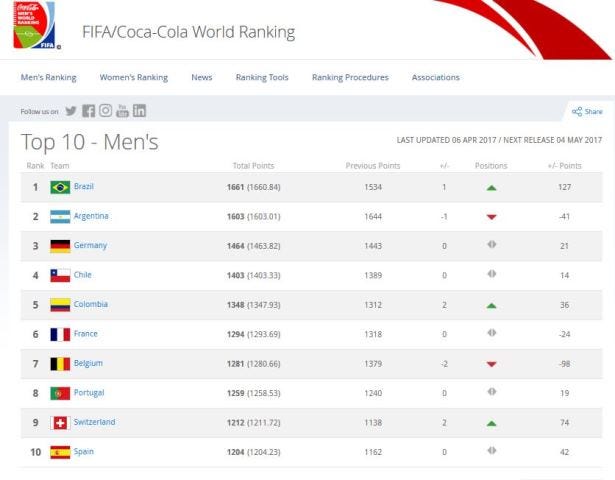Click the Share button
Screen dimensions: 615x480
tap(587, 111)
